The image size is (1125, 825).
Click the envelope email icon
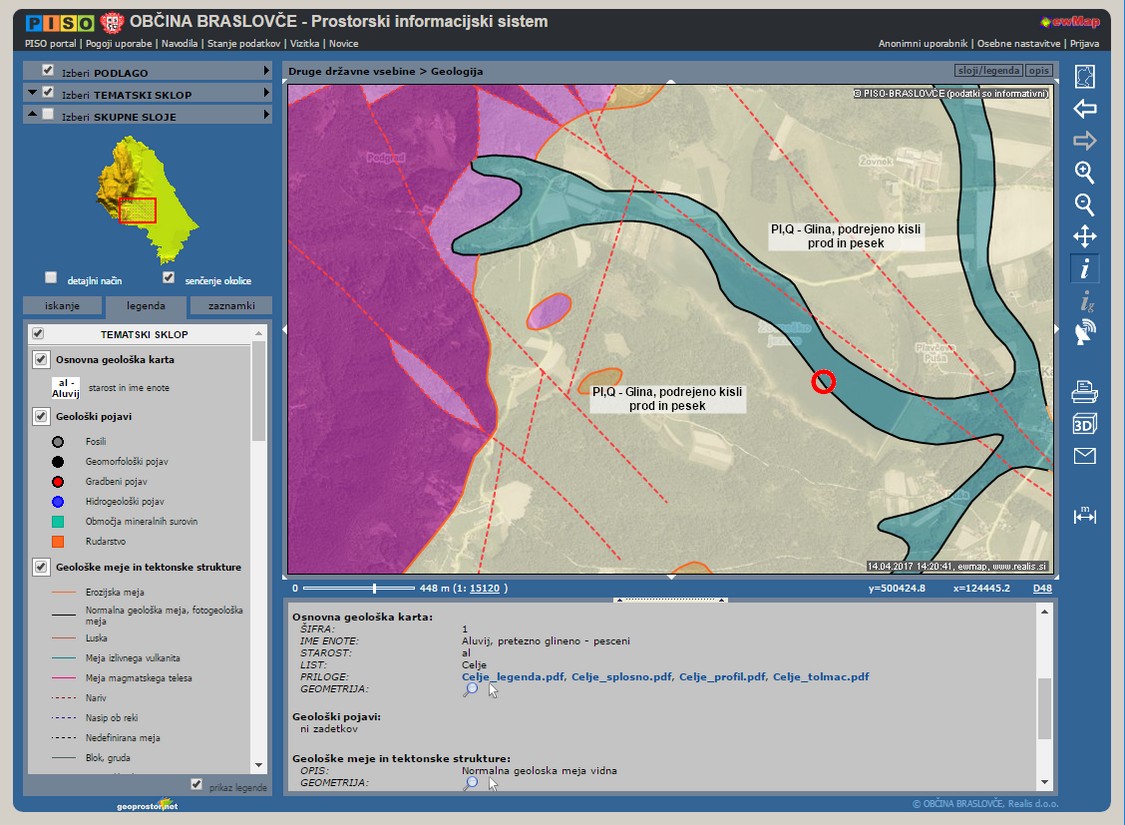1084,456
